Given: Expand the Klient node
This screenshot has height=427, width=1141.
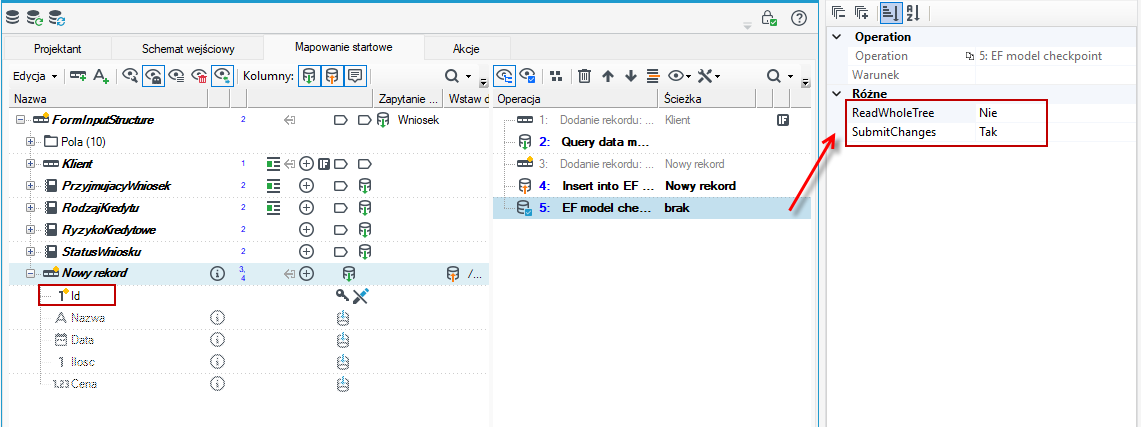Looking at the screenshot, I should 31,164.
